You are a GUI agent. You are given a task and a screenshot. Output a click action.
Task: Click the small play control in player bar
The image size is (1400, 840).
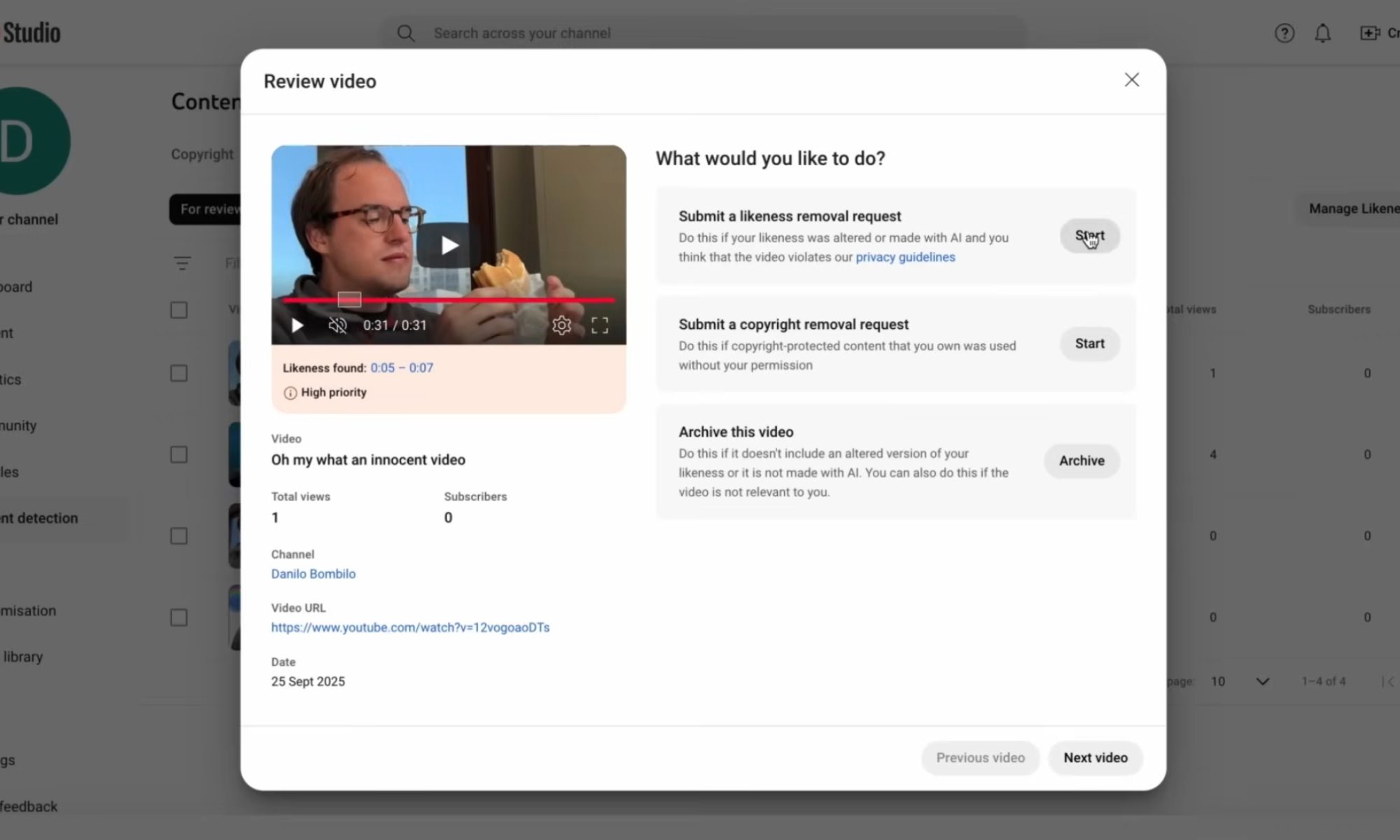pyautogui.click(x=297, y=325)
